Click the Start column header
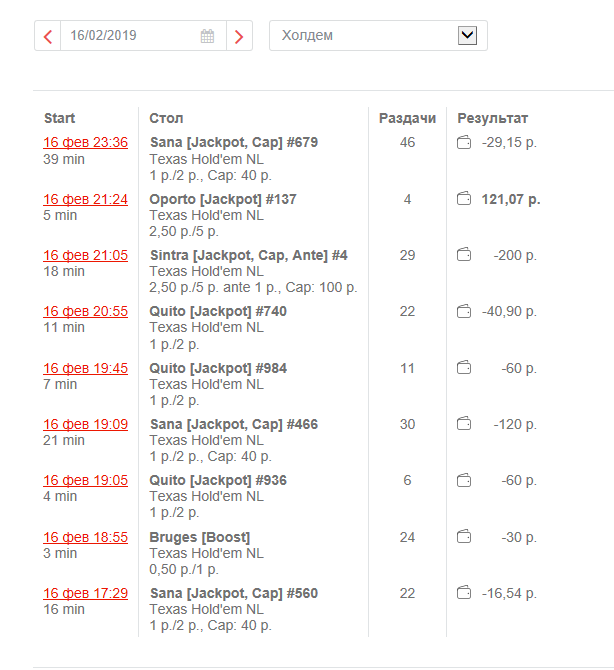614x670 pixels. 59,118
